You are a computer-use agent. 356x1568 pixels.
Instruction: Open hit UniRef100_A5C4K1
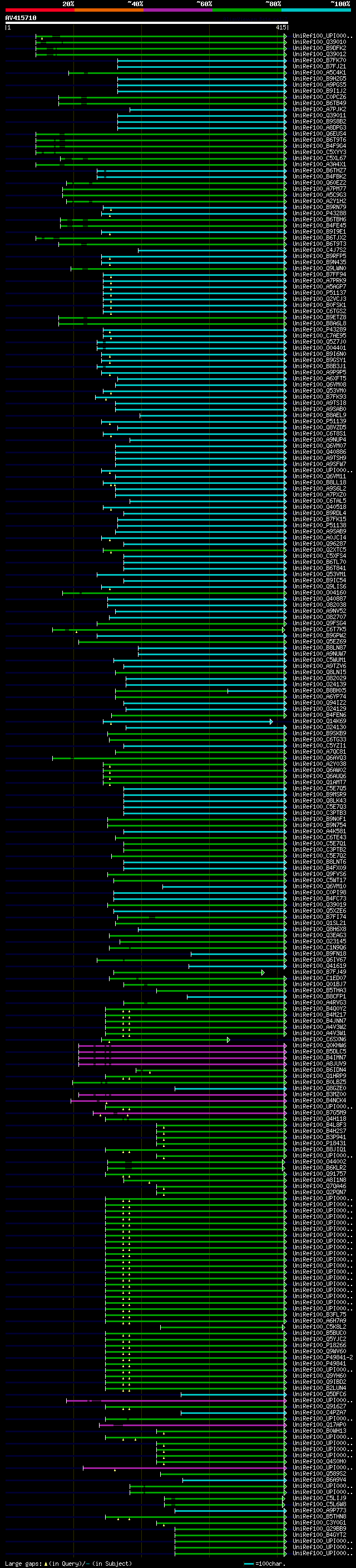[319, 72]
